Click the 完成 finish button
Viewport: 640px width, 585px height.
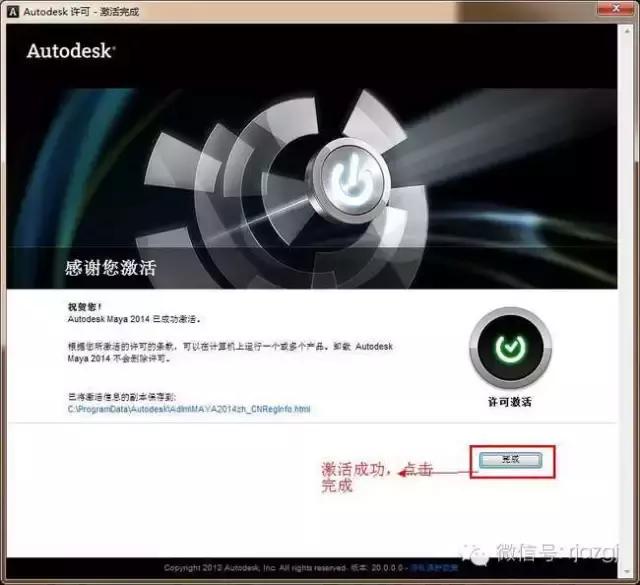tap(511, 460)
